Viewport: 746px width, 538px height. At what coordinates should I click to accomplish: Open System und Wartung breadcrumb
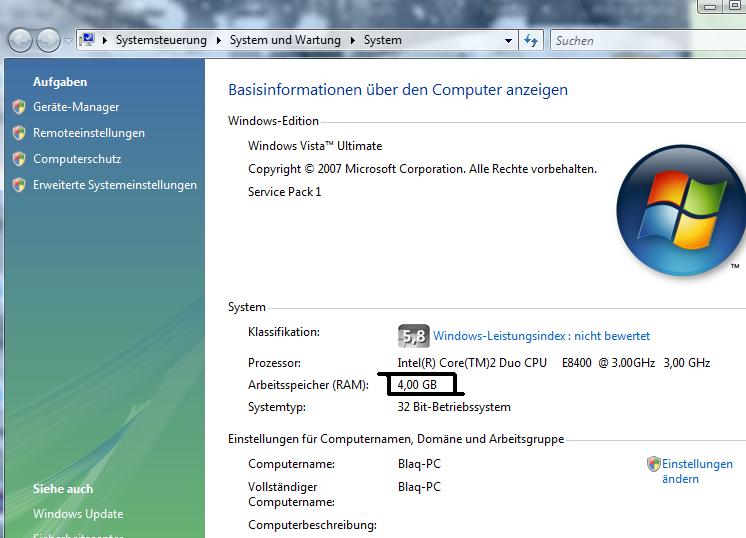285,40
